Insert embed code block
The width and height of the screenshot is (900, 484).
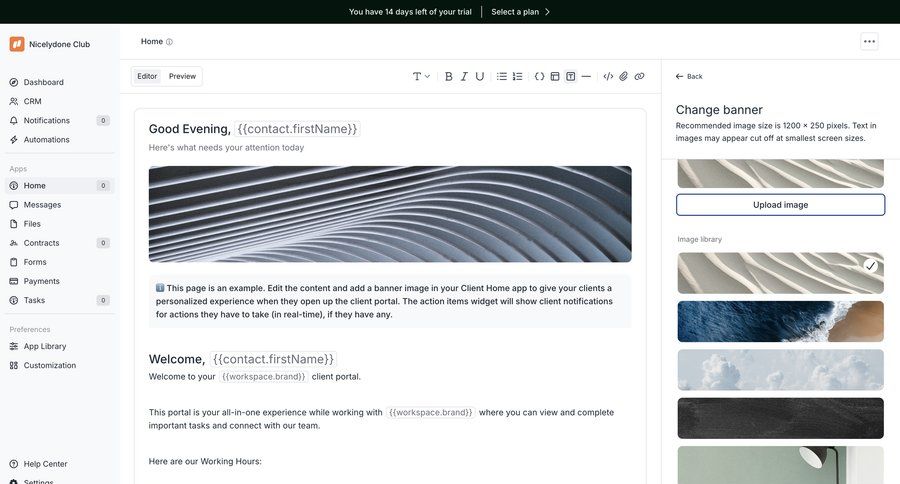(x=608, y=76)
